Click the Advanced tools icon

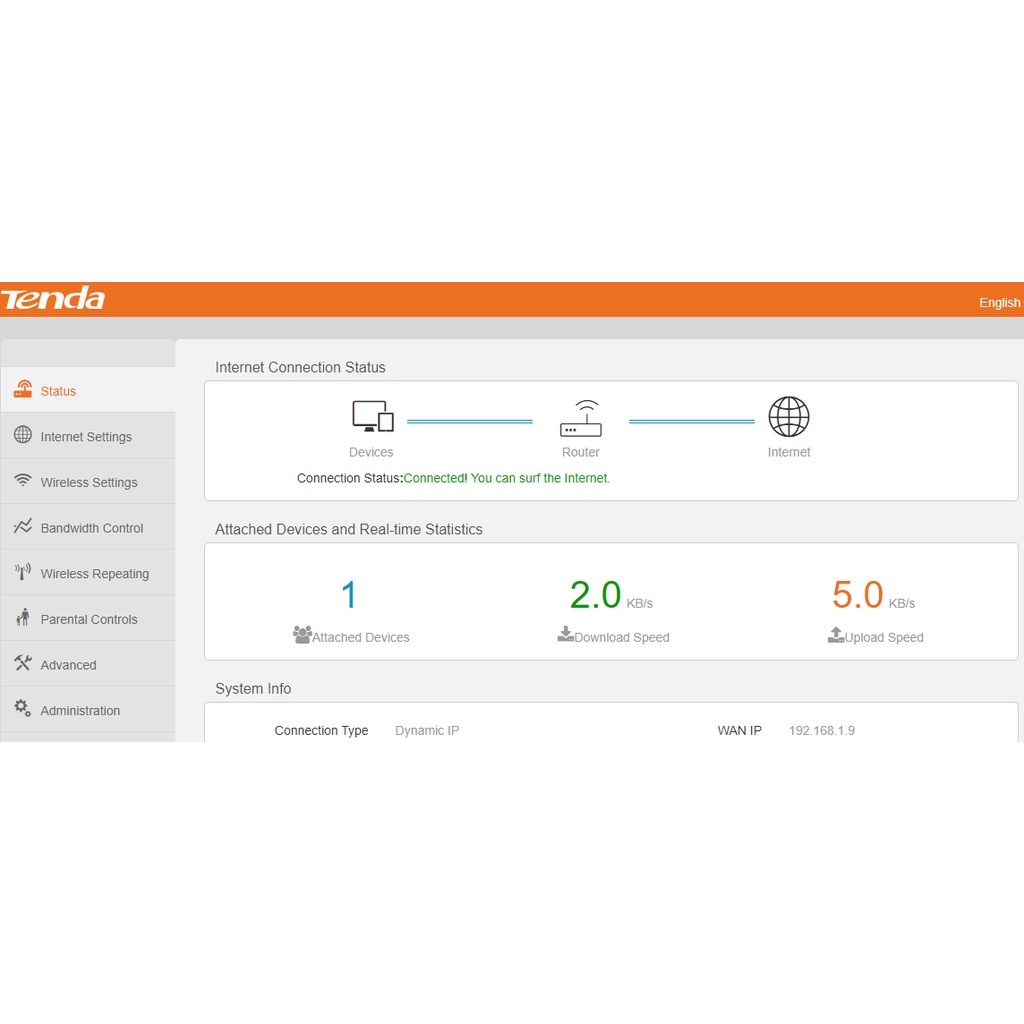22,663
